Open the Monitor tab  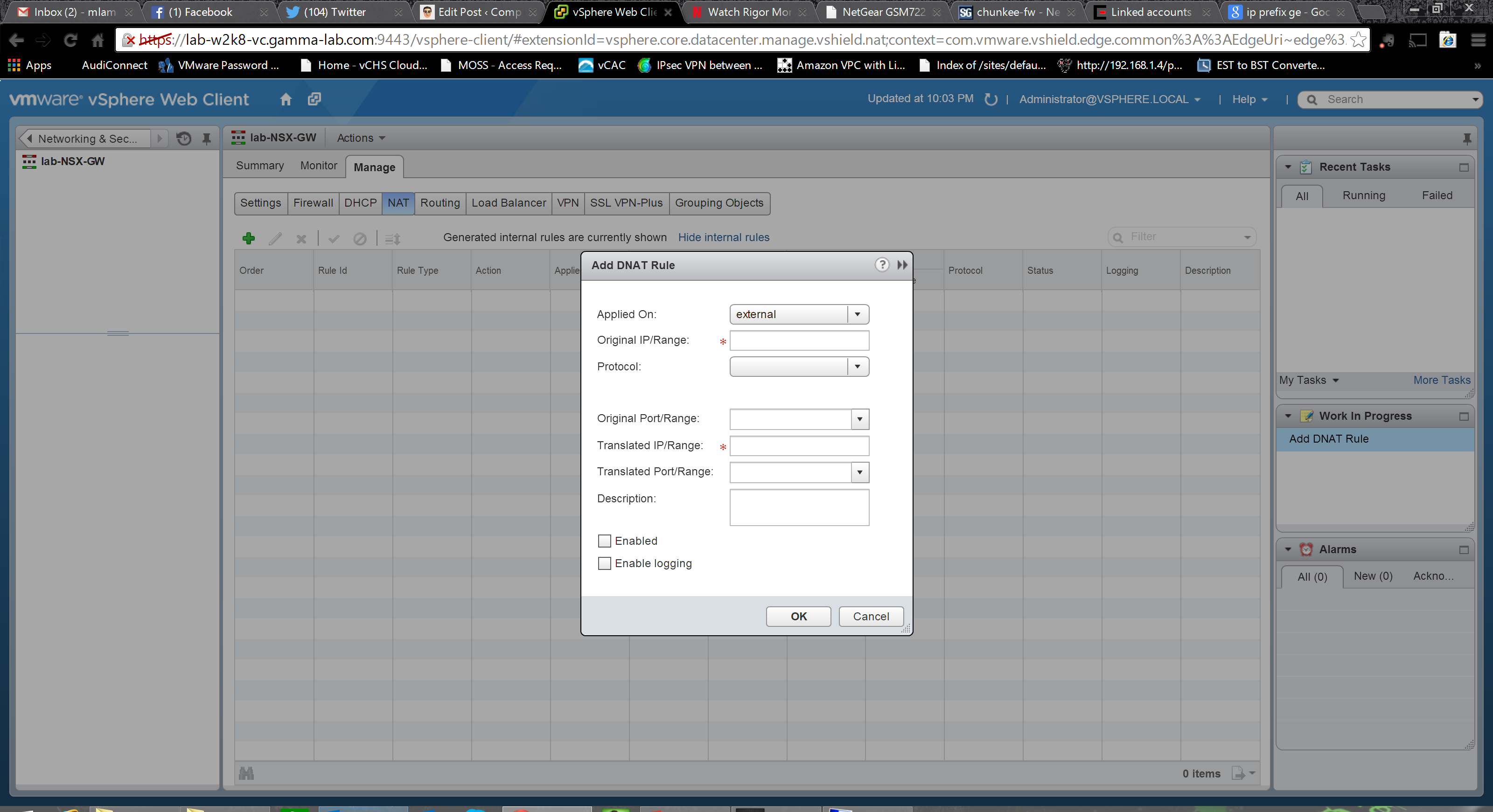coord(318,166)
